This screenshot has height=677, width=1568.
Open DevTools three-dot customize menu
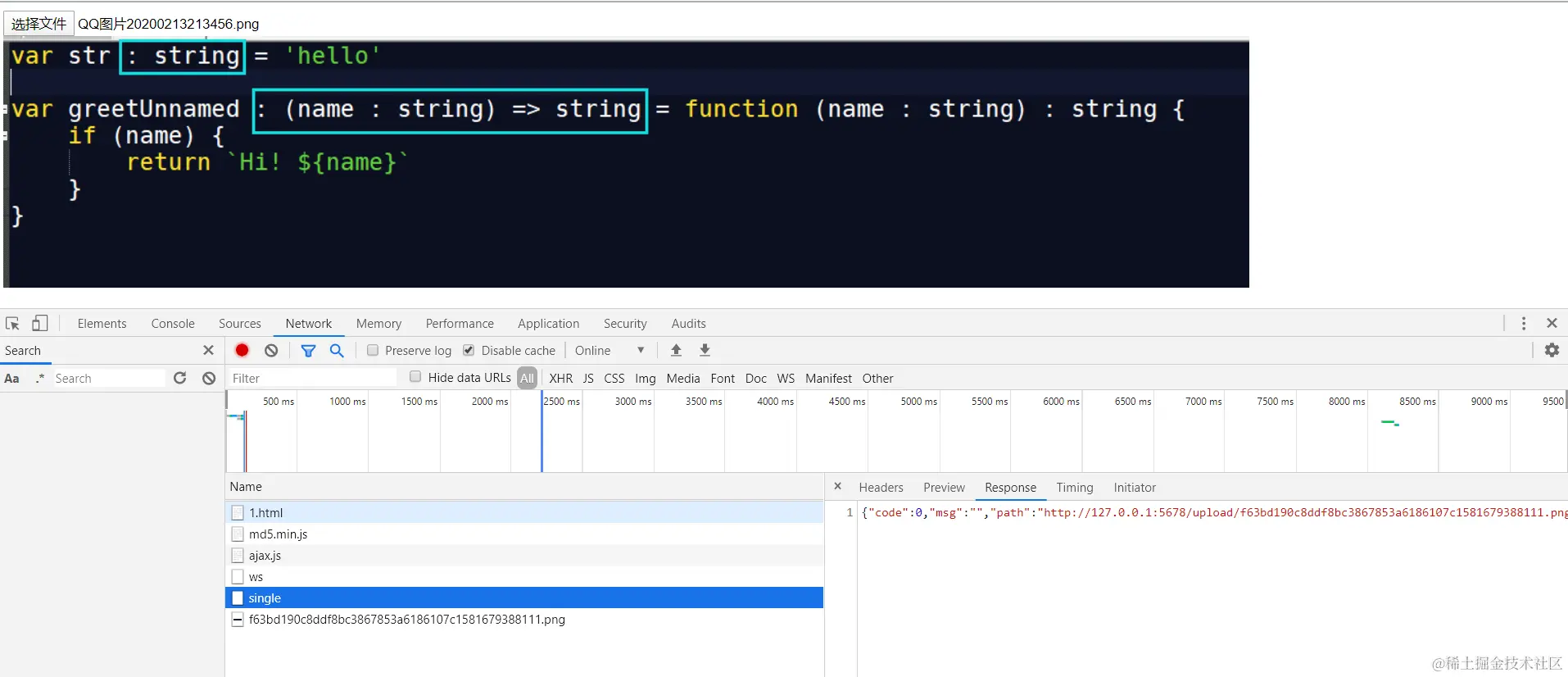1524,323
